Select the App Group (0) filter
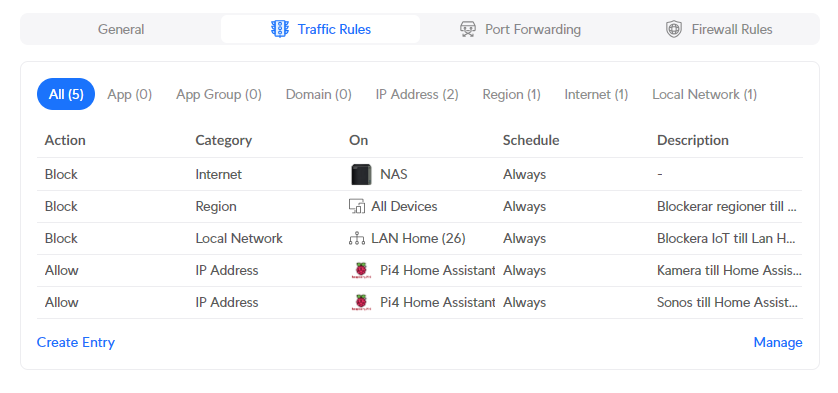 (x=219, y=95)
